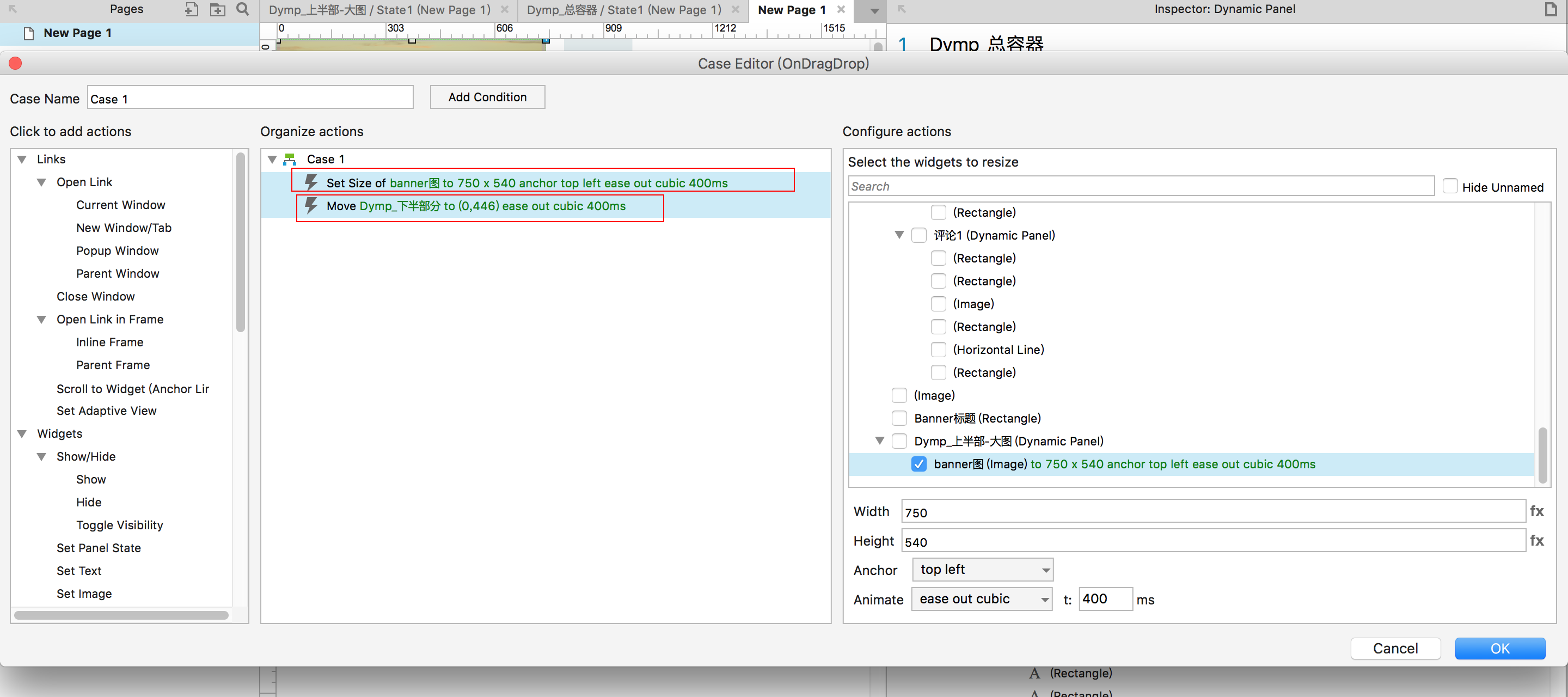Switch to Dymp_总容器 / State1 tab

623,10
